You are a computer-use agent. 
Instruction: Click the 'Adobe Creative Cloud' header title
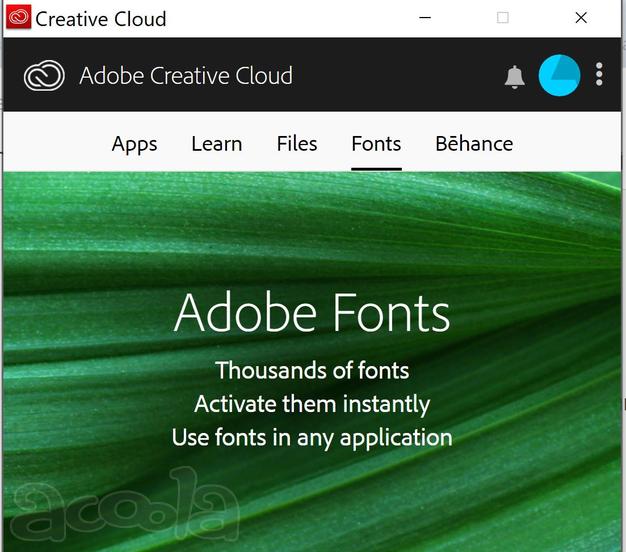pyautogui.click(x=186, y=75)
